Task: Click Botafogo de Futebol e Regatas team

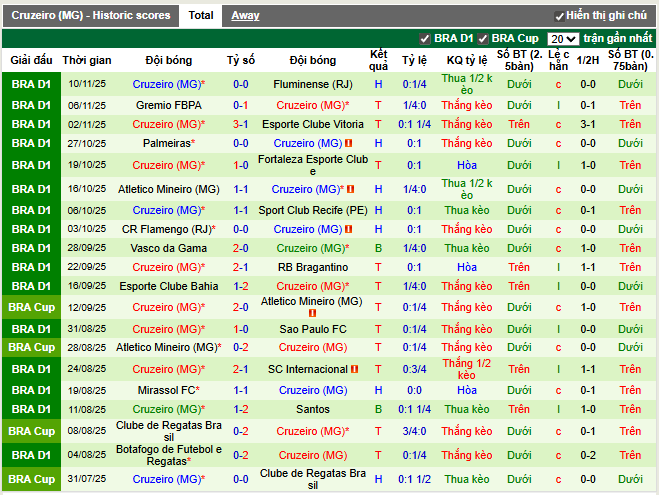Action: click(169, 455)
